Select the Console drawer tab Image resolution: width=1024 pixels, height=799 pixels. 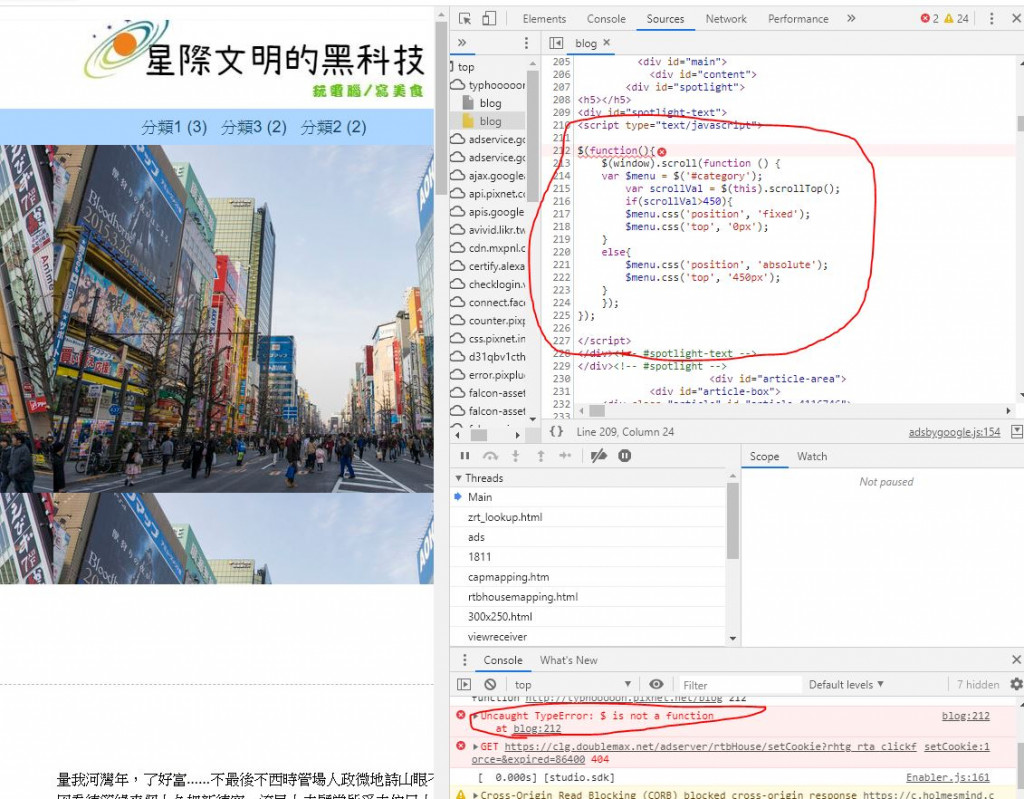click(x=502, y=660)
